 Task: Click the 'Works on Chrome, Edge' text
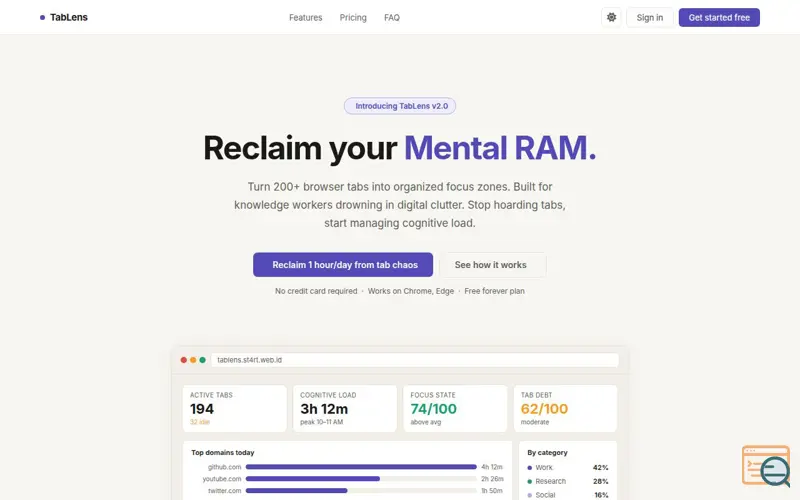(x=411, y=291)
